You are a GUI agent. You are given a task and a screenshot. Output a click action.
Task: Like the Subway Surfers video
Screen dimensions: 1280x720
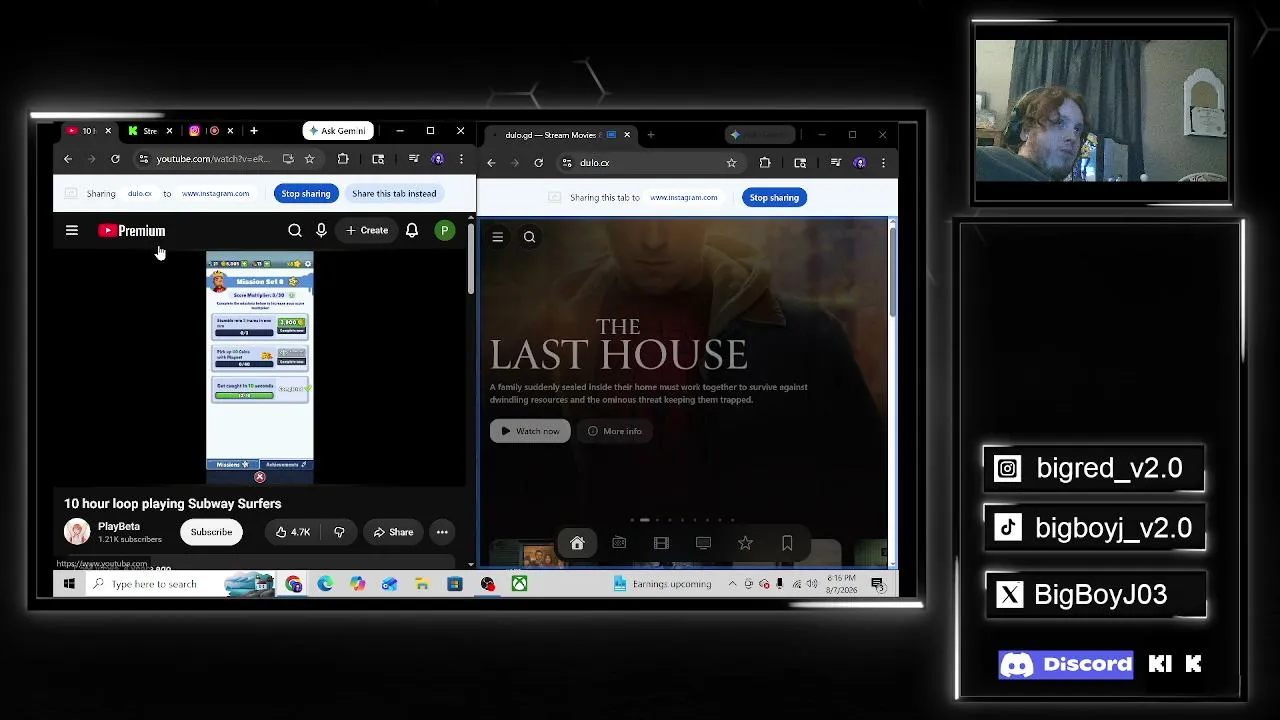pos(293,532)
